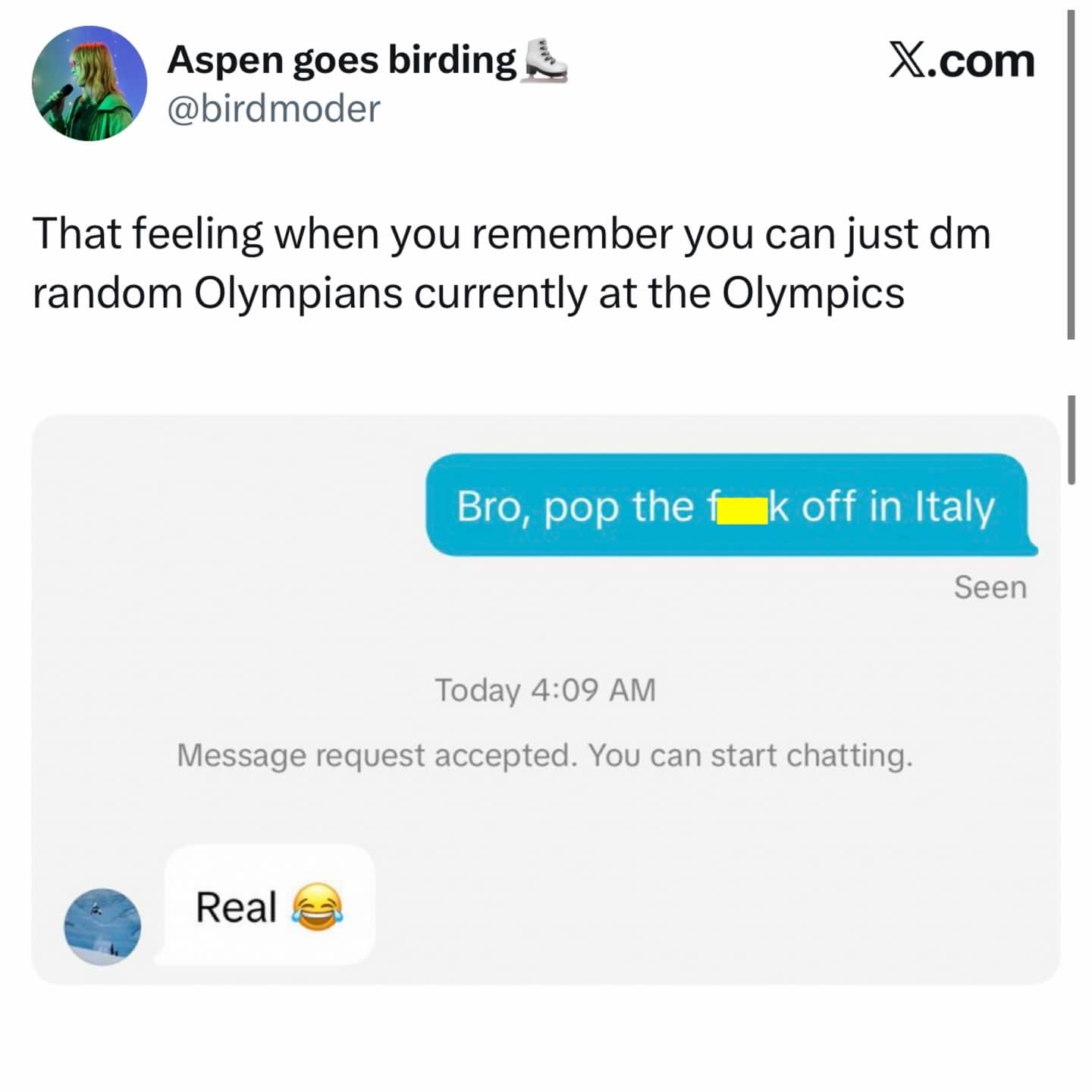Click the crying-laughing emoji
This screenshot has width=1092, height=1092.
pyautogui.click(x=317, y=906)
